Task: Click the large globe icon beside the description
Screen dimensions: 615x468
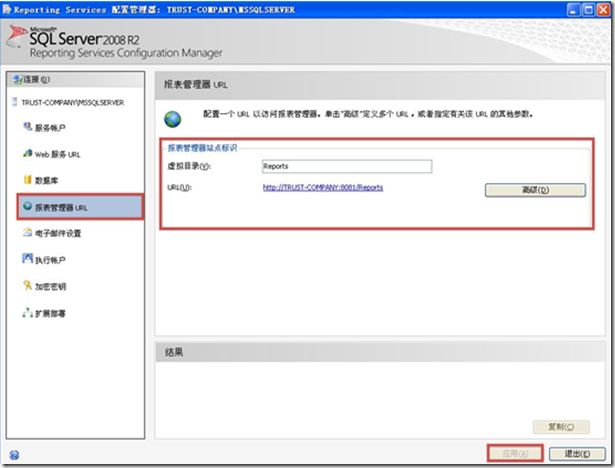Action: pyautogui.click(x=173, y=119)
